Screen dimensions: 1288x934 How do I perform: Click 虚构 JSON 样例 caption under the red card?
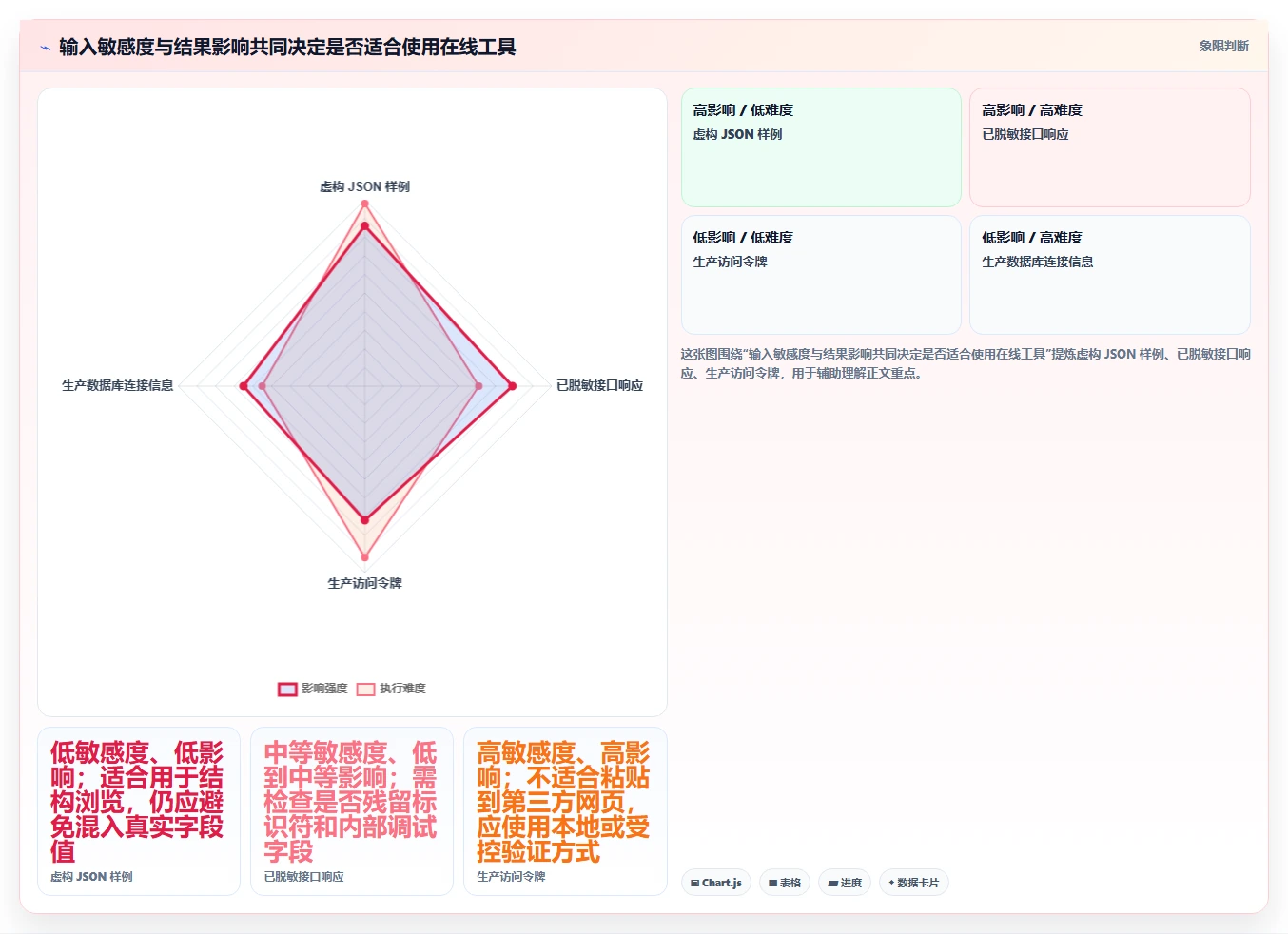pyautogui.click(x=91, y=877)
